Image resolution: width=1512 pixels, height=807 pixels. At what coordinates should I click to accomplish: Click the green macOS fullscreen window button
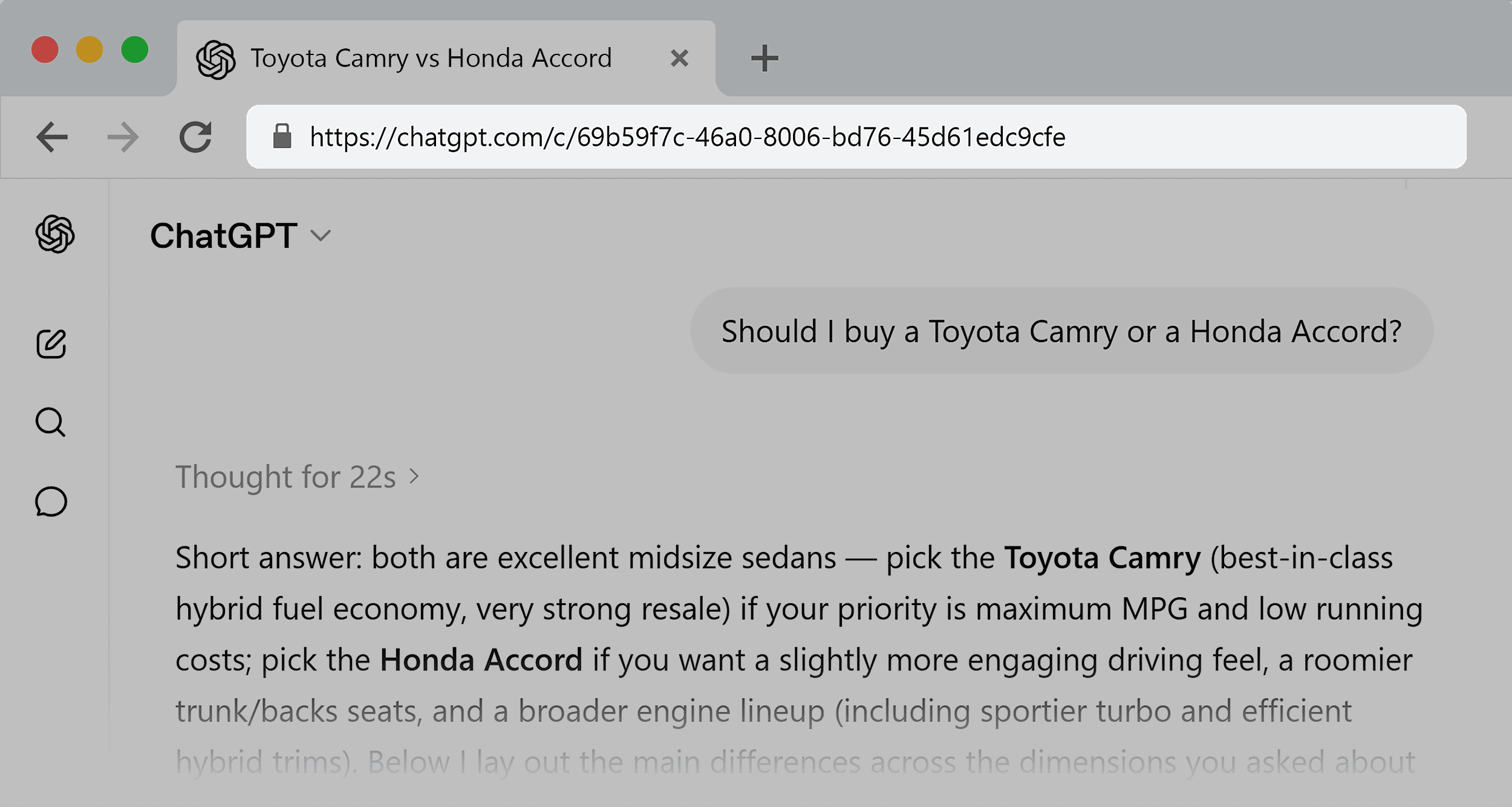134,50
